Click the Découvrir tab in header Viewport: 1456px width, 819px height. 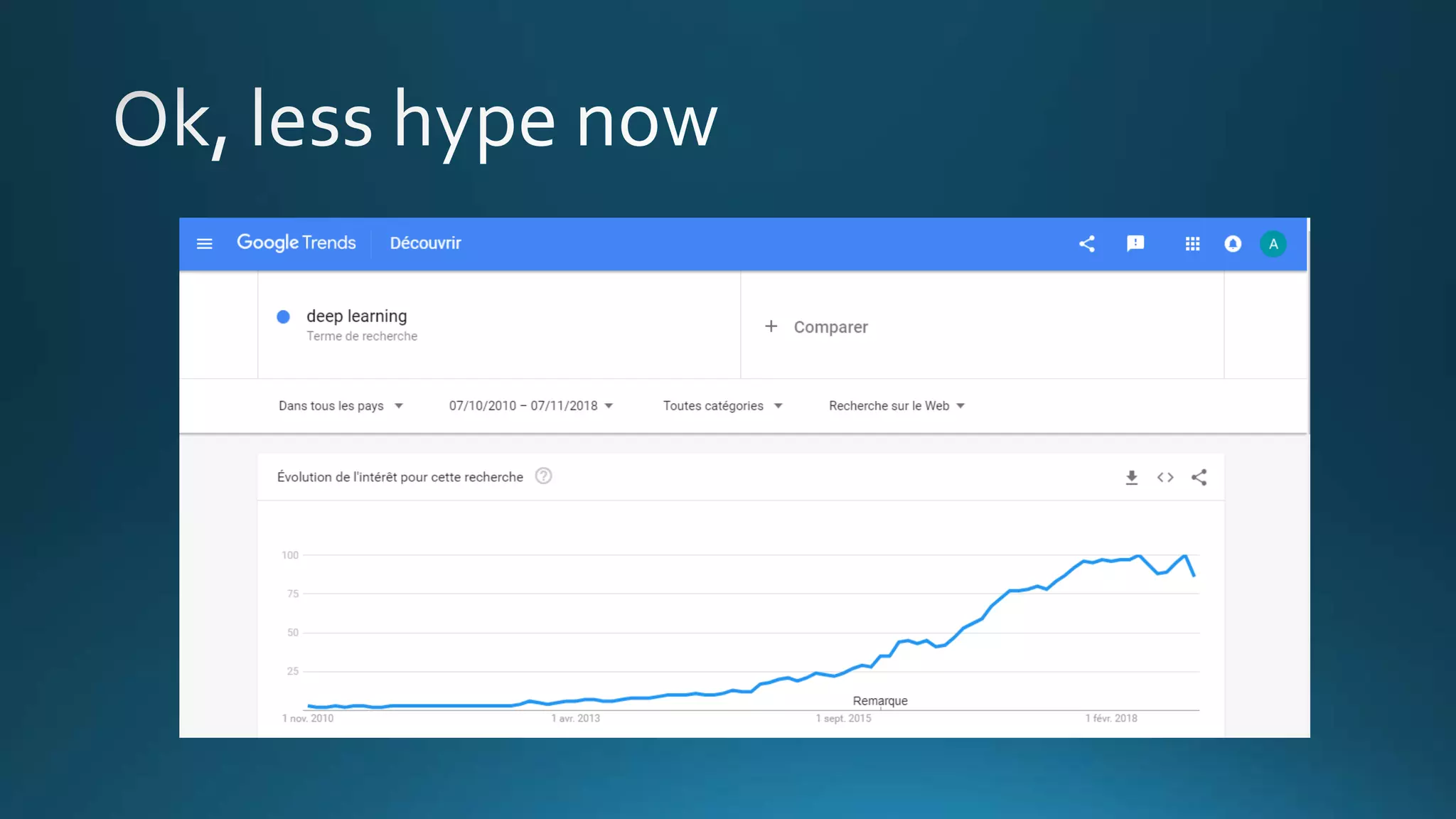pyautogui.click(x=425, y=243)
